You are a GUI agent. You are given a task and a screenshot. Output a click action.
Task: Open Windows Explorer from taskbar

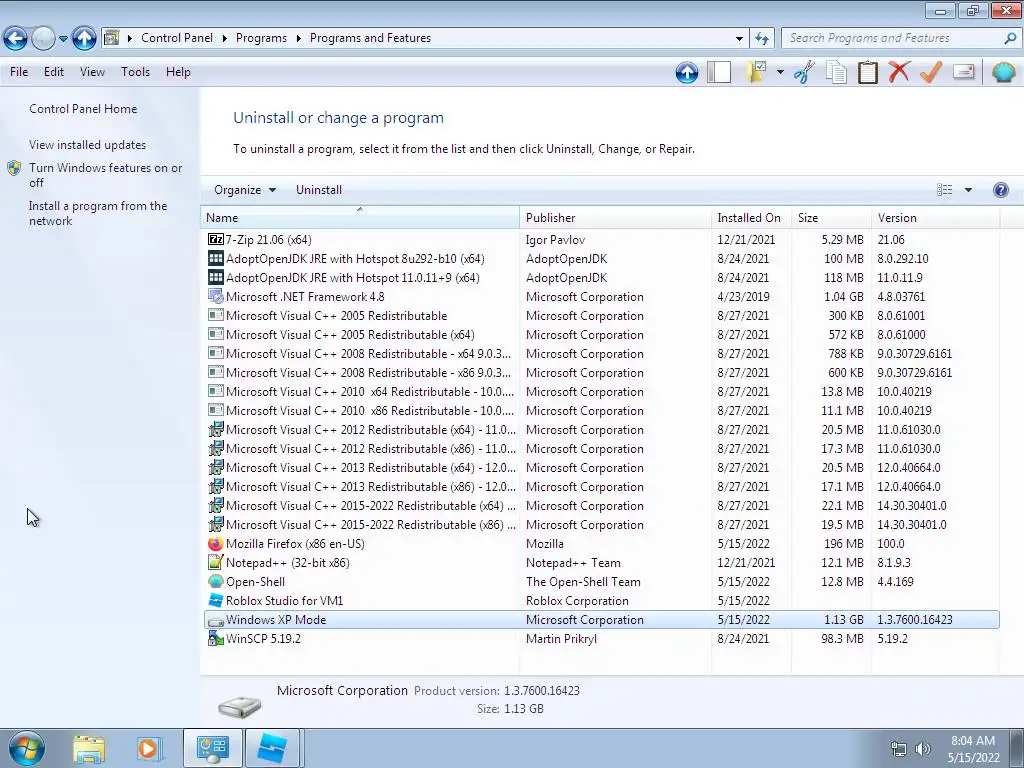click(89, 749)
